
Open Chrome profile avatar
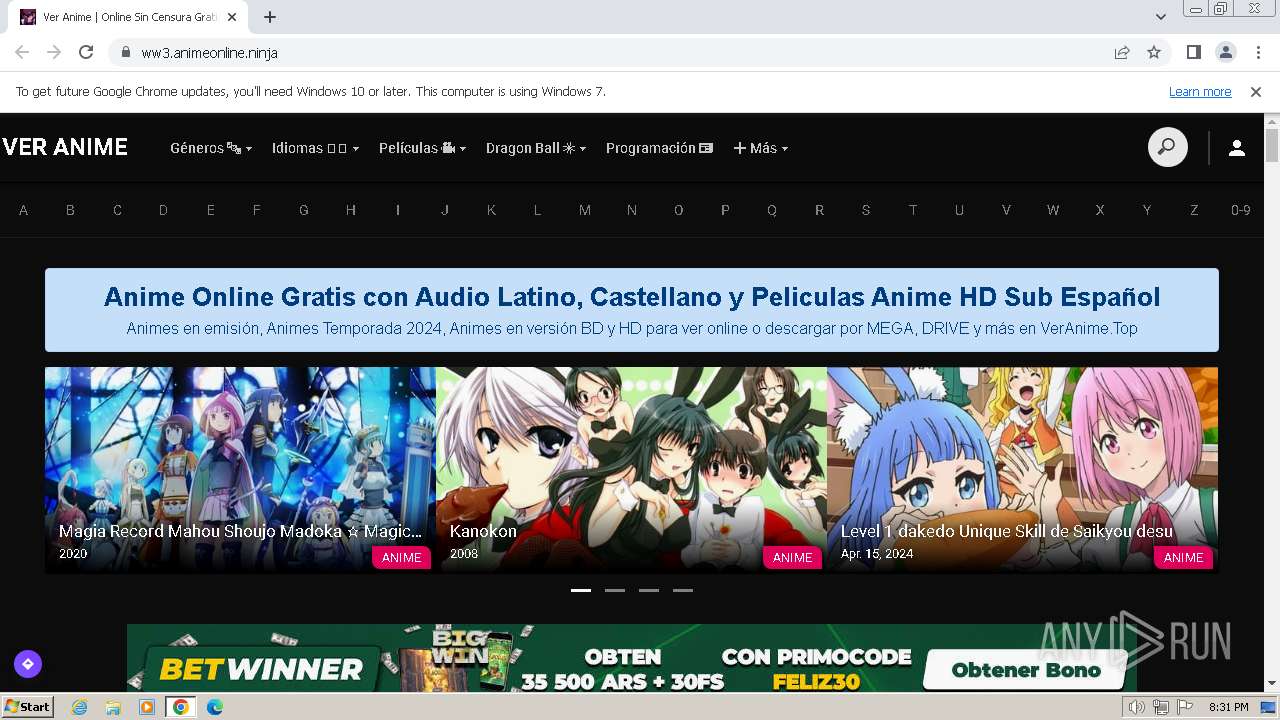pos(1225,52)
